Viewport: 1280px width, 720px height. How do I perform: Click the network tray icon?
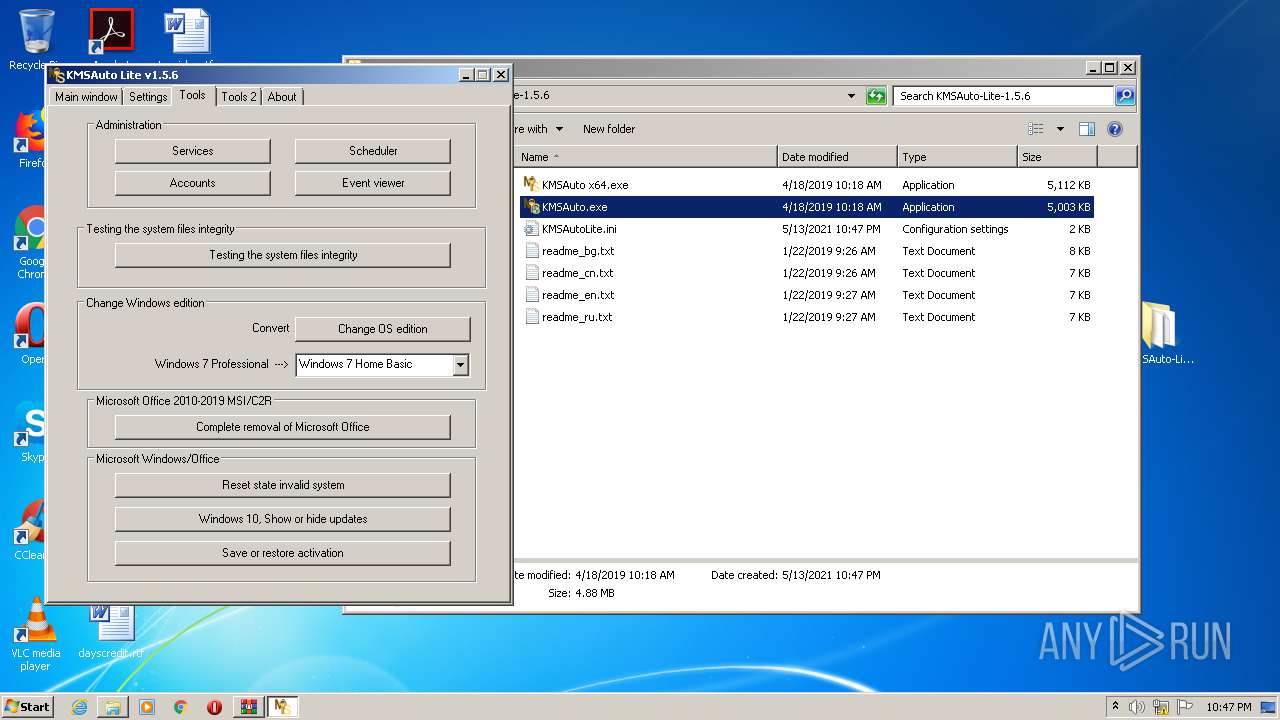[x=1161, y=707]
